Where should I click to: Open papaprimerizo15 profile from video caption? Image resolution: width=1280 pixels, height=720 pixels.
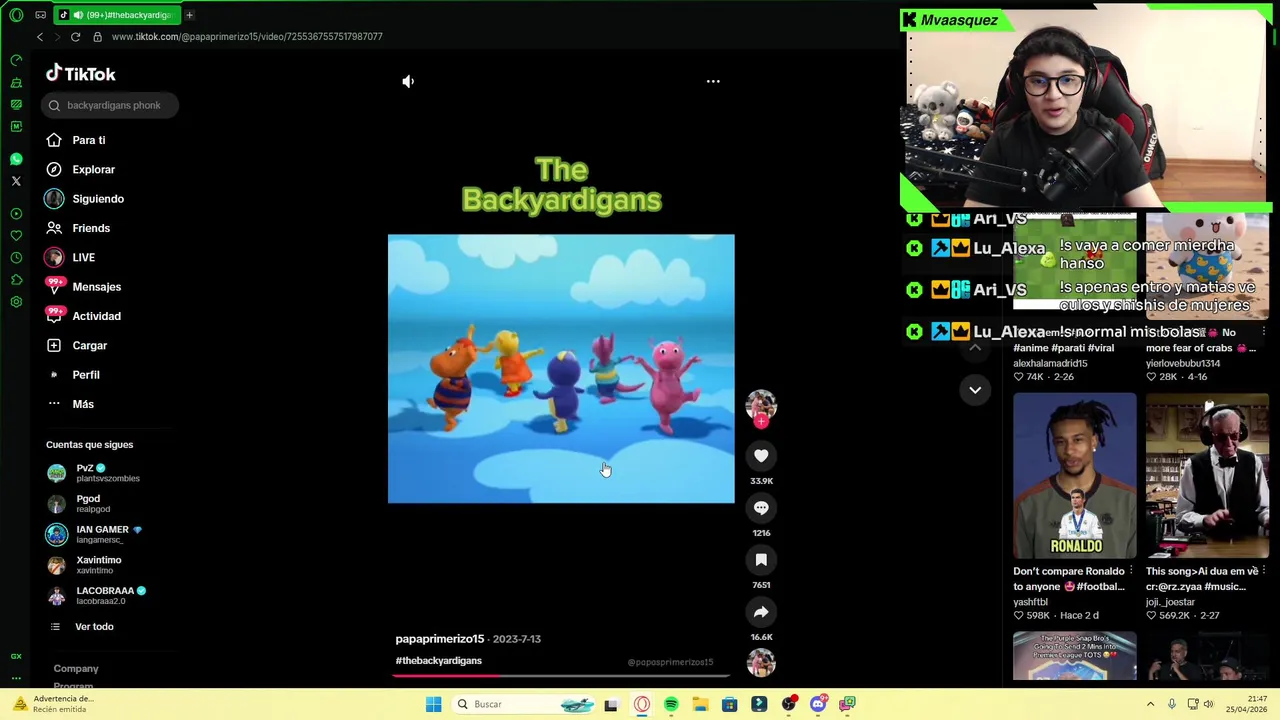coord(439,639)
